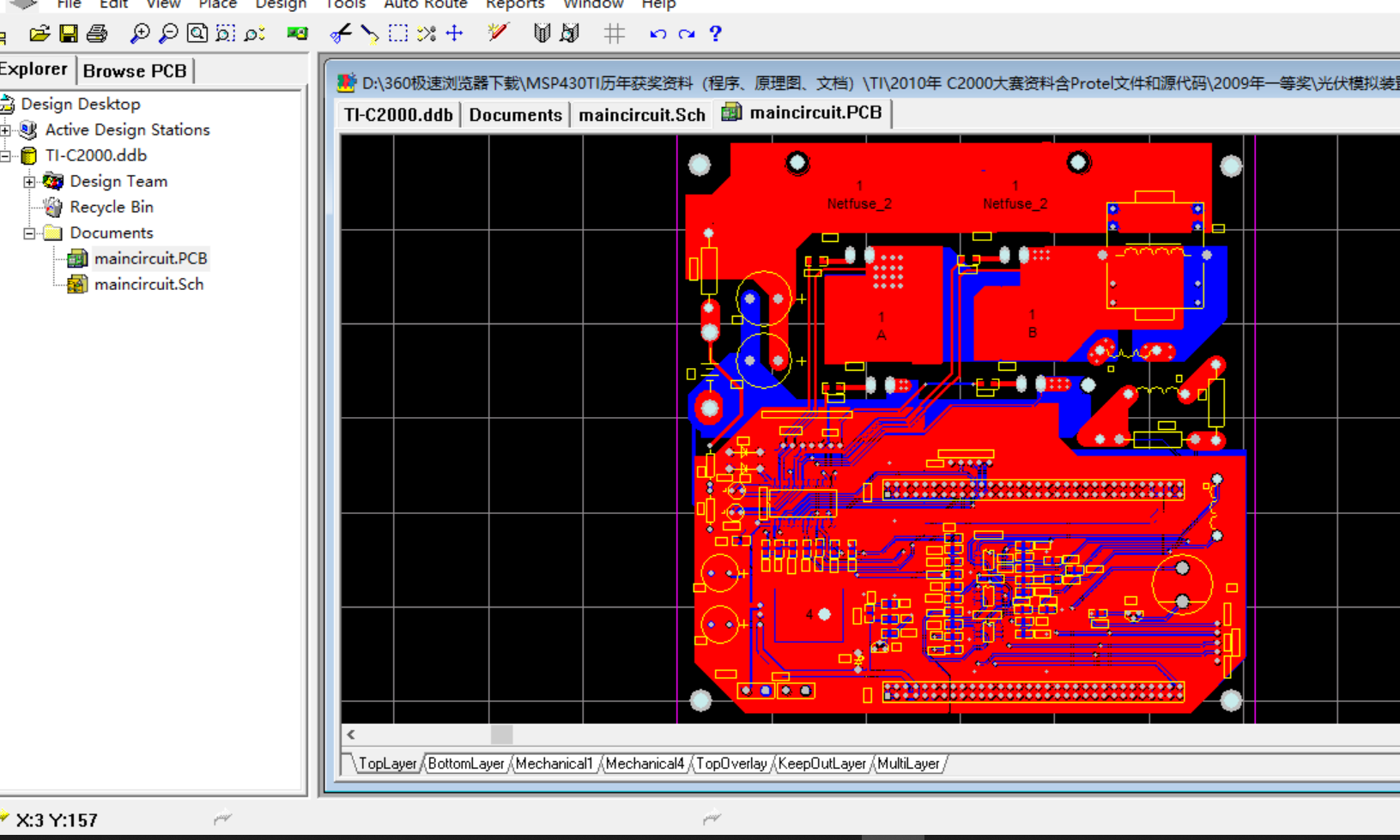Open the Auto Route menu

pos(425,4)
